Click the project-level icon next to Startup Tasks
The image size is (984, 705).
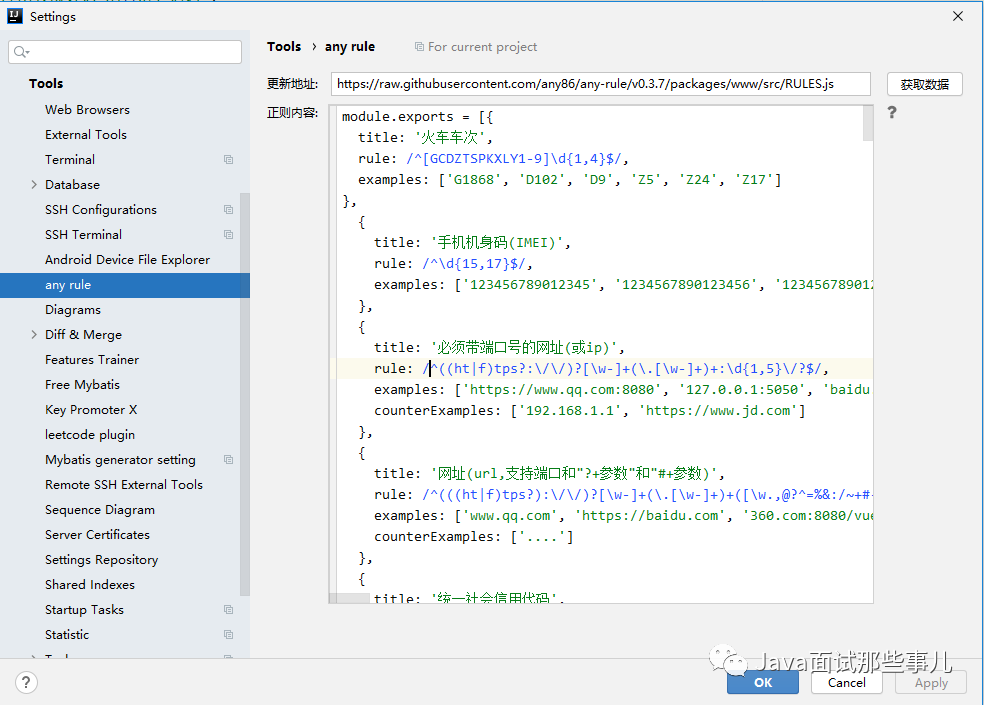coord(228,610)
